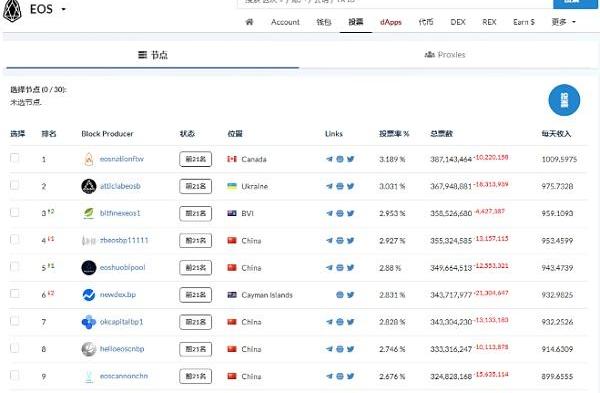Open the eoscannonchn producer link
This screenshot has height=393, width=600.
(124, 376)
